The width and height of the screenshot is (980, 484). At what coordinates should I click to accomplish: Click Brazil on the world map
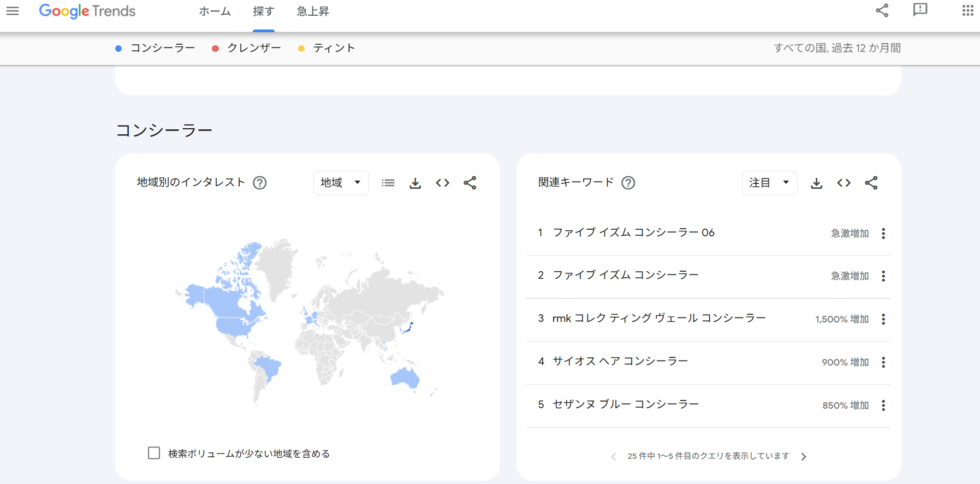pyautogui.click(x=269, y=366)
